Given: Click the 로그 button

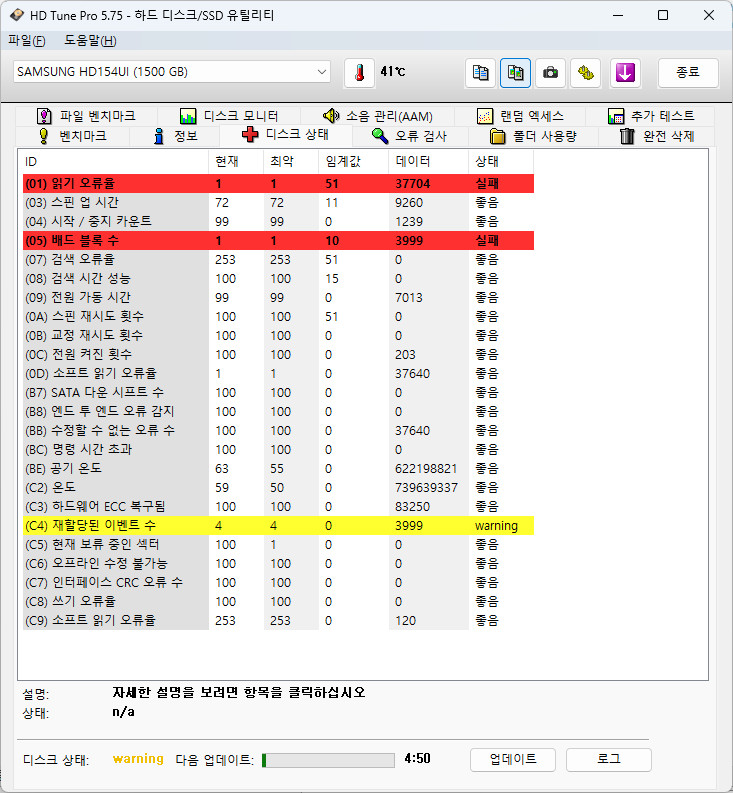Looking at the screenshot, I should (x=609, y=760).
